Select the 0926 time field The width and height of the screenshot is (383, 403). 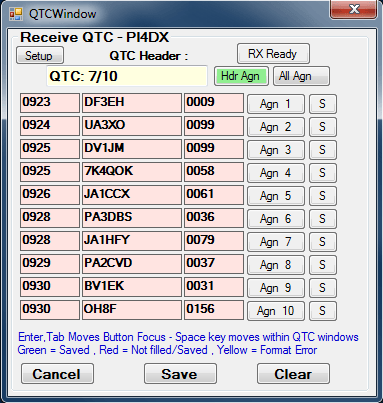coord(50,195)
